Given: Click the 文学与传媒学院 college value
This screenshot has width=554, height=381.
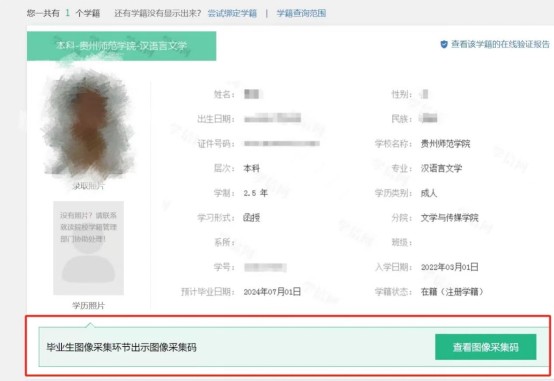Looking at the screenshot, I should (449, 218).
